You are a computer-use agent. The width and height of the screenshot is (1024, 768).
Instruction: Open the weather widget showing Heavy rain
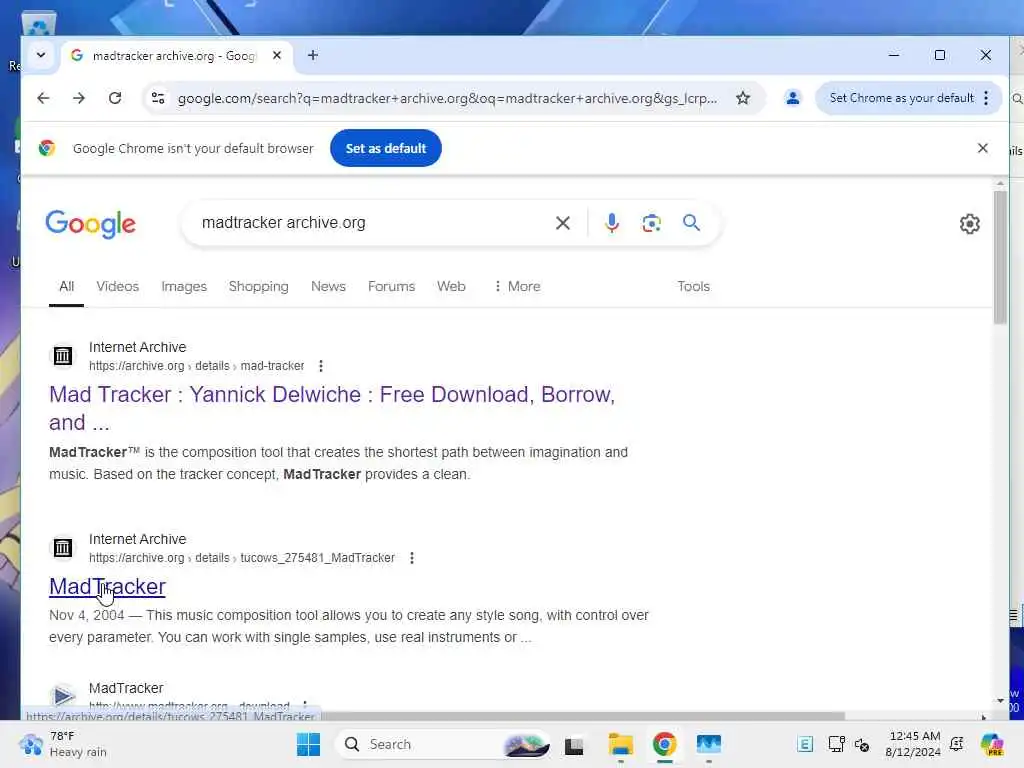(x=62, y=744)
